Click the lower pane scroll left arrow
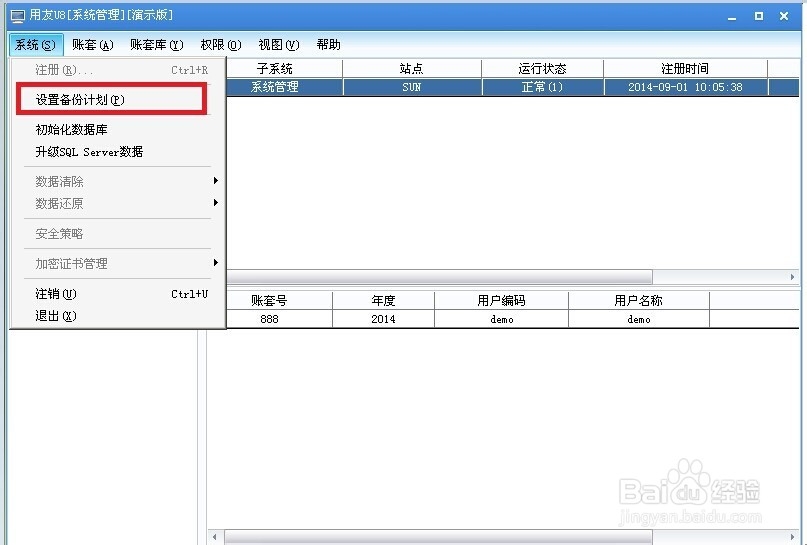 click(215, 537)
